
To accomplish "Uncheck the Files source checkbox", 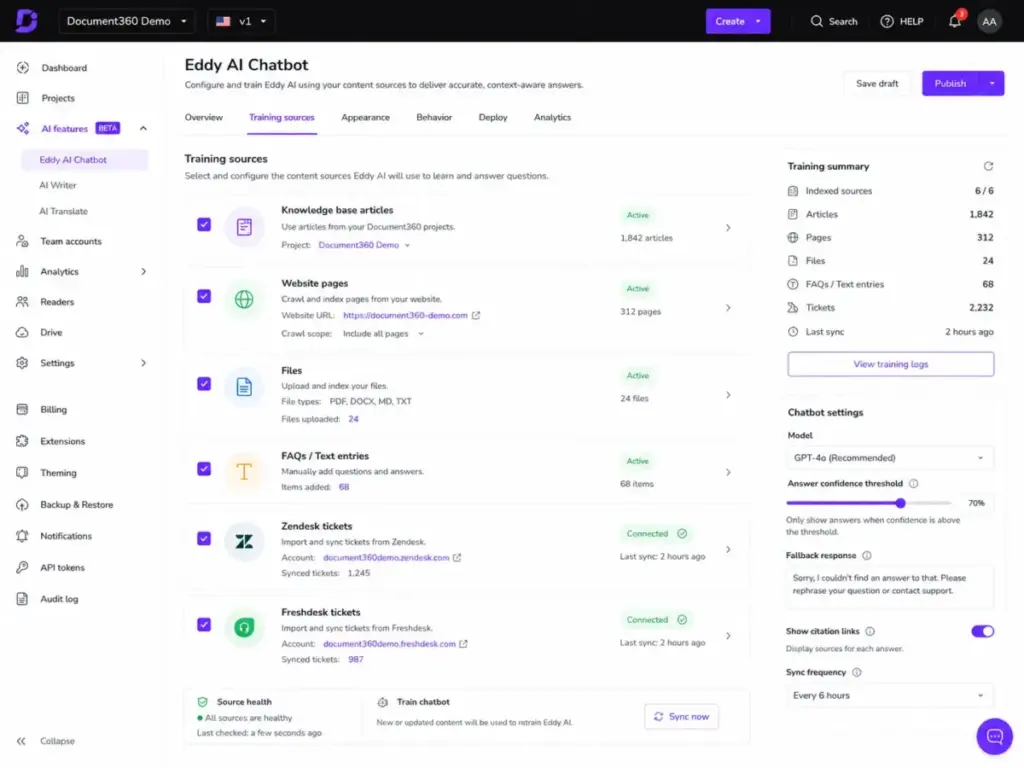I will [x=204, y=384].
